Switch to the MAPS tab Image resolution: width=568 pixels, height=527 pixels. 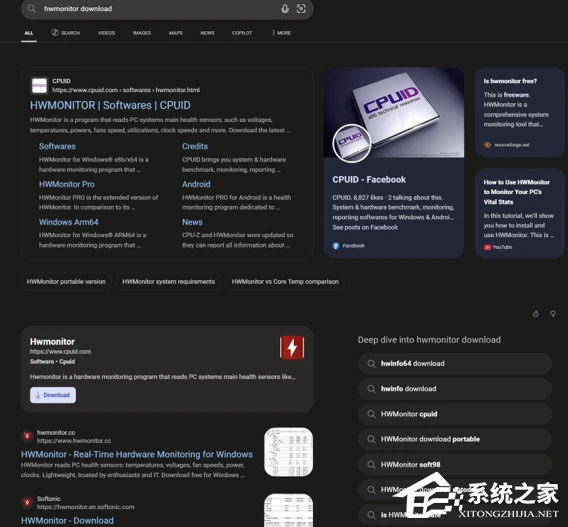176,33
